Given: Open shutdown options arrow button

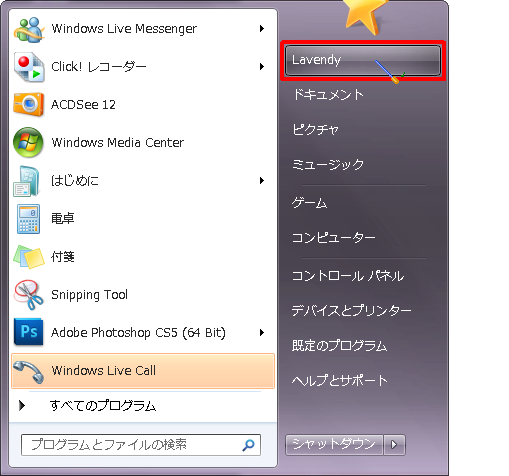Looking at the screenshot, I should tap(394, 445).
